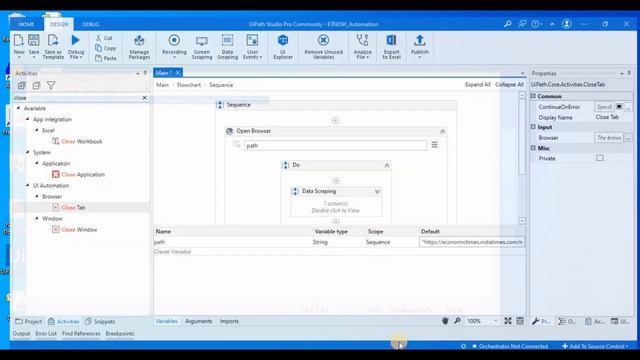Click the New file icon

(19, 45)
